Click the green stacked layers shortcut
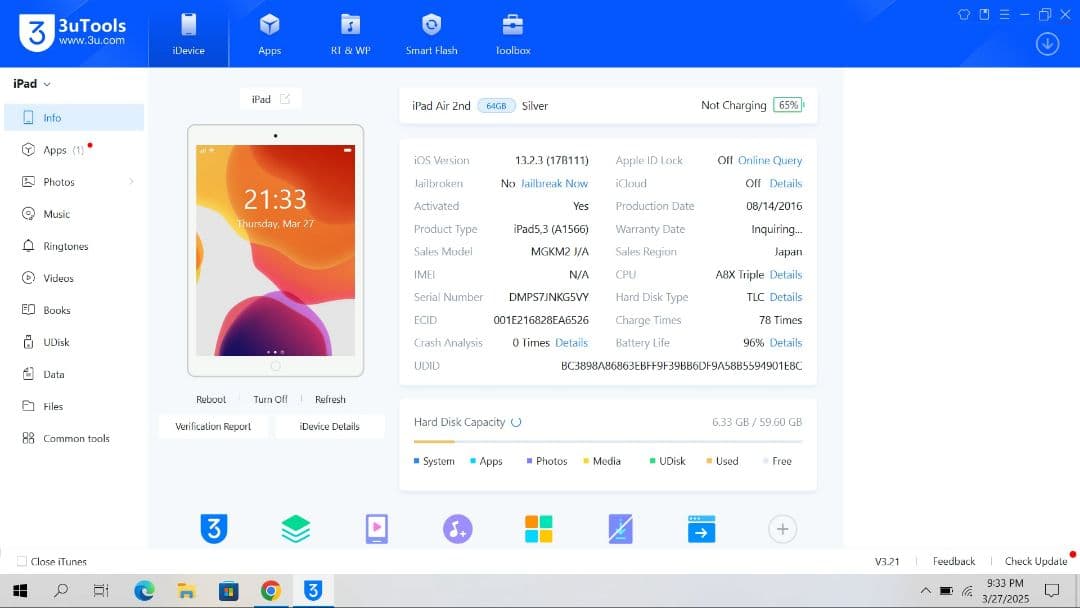This screenshot has width=1080, height=608. pyautogui.click(x=296, y=529)
